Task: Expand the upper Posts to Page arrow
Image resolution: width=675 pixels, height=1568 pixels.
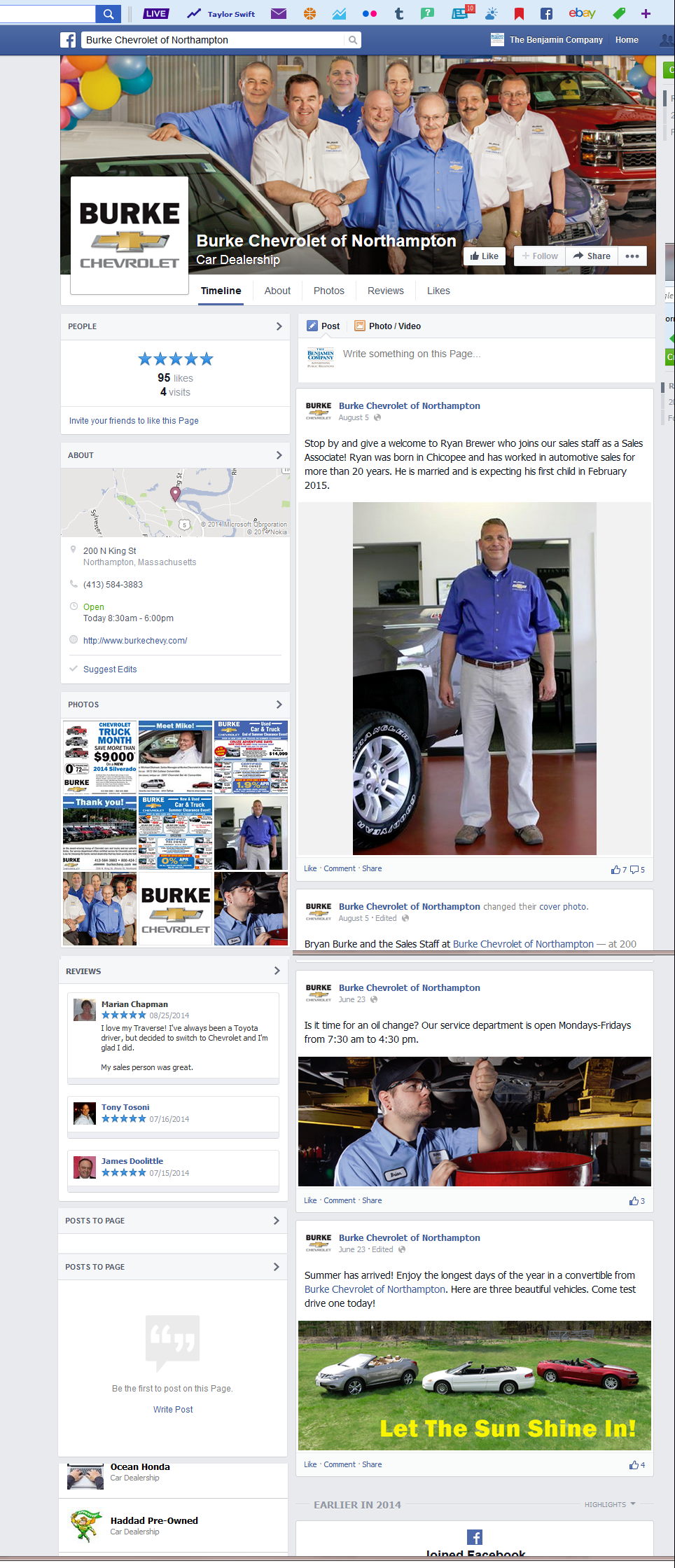Action: (276, 1221)
